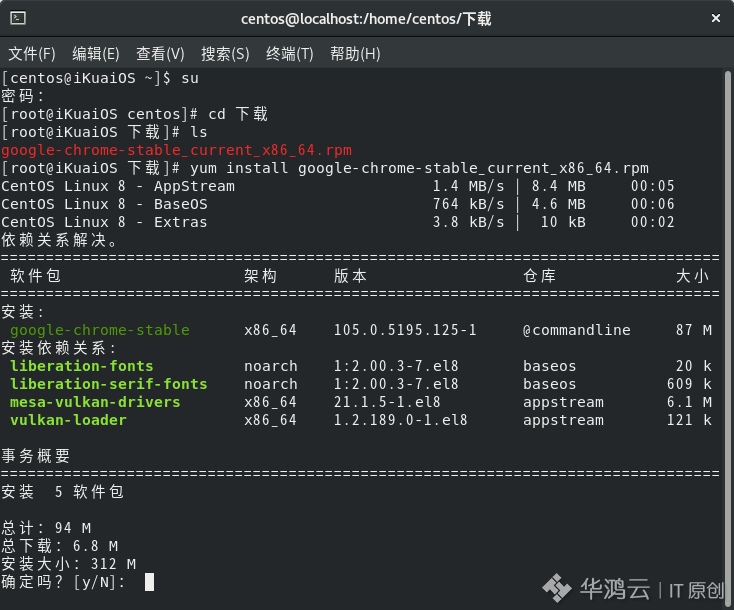Click the @commandline repository entry
Image resolution: width=734 pixels, height=610 pixels.
[x=577, y=330]
